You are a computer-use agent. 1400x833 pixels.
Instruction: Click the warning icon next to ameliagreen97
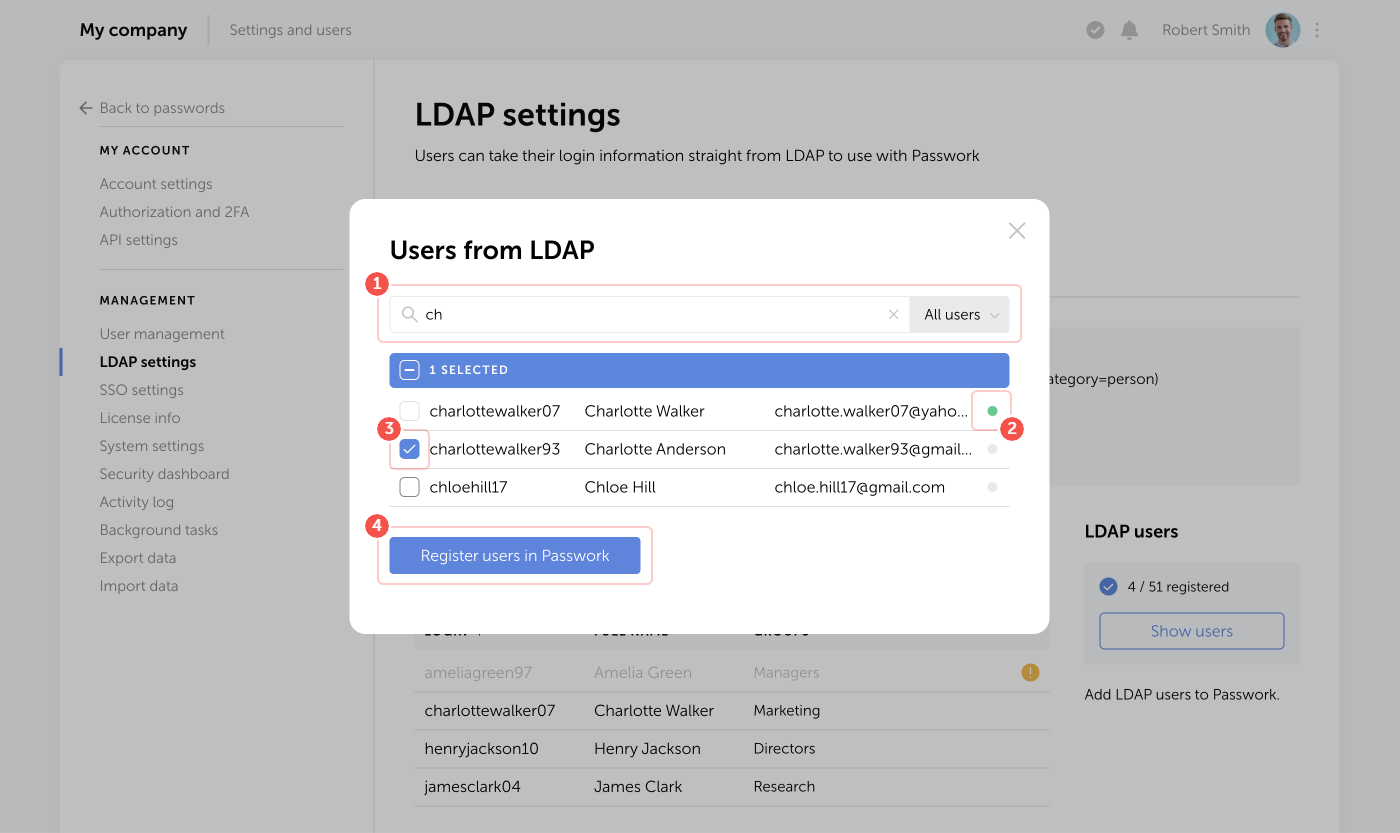1030,672
